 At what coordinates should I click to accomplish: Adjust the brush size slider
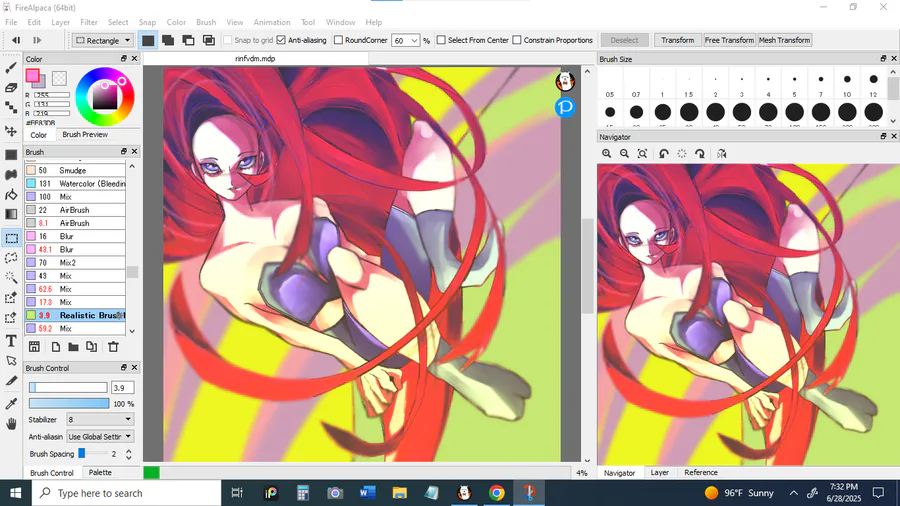click(69, 388)
